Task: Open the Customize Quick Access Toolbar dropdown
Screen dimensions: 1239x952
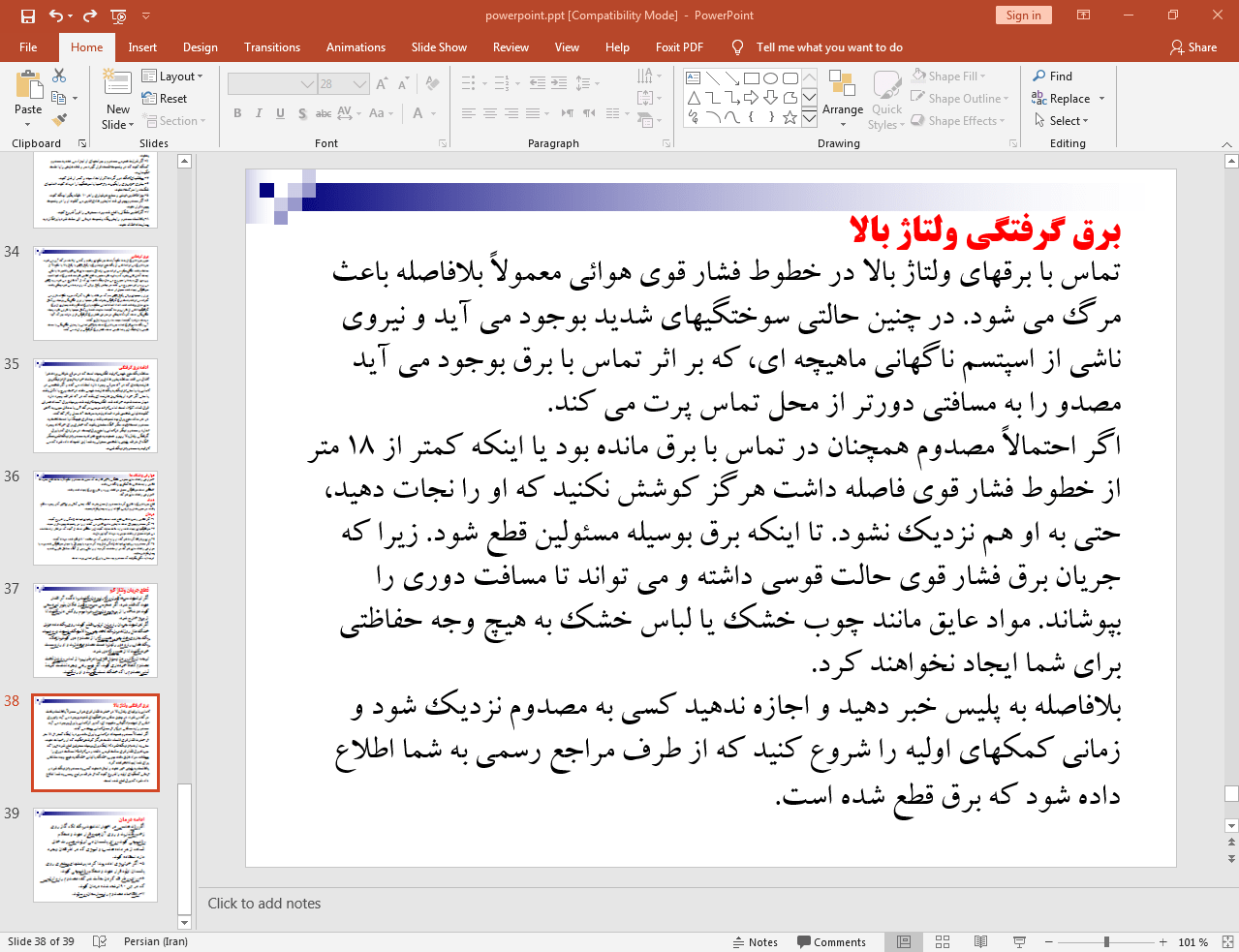Action: click(x=146, y=15)
